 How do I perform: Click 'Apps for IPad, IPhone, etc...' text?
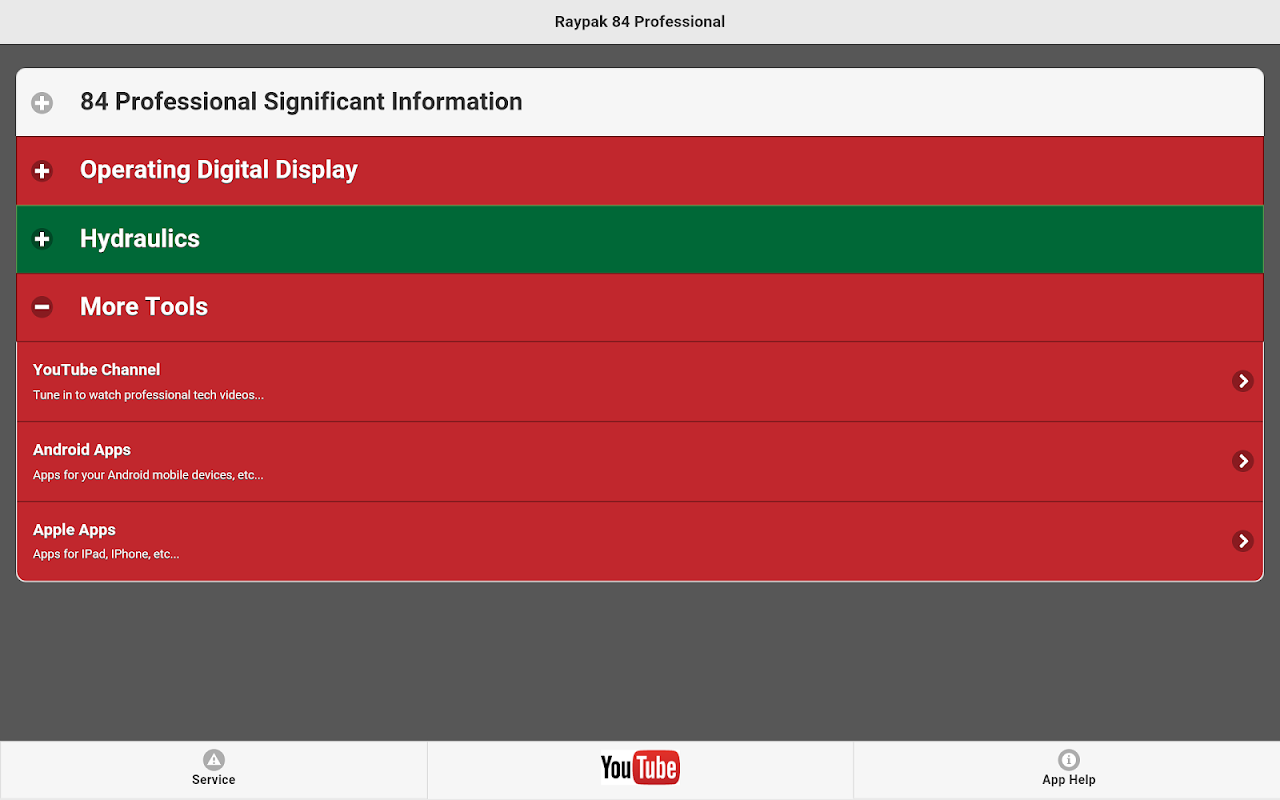click(x=106, y=554)
